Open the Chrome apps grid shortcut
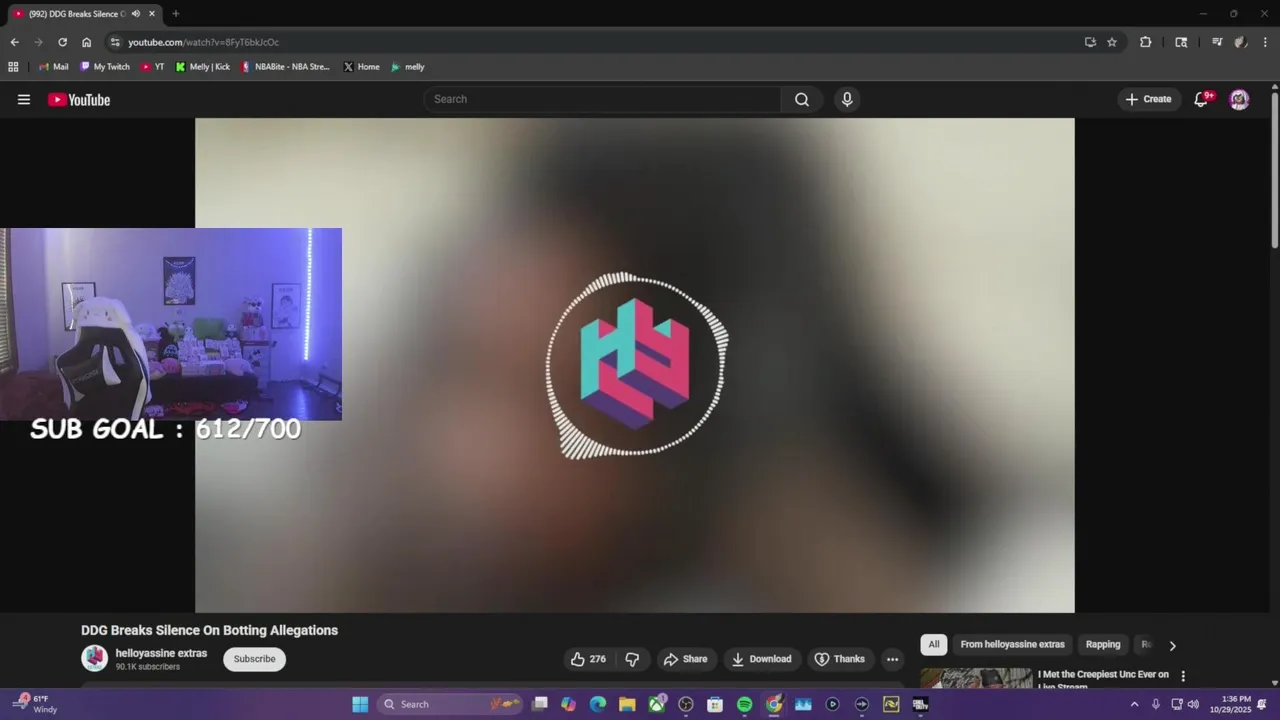 click(x=13, y=67)
